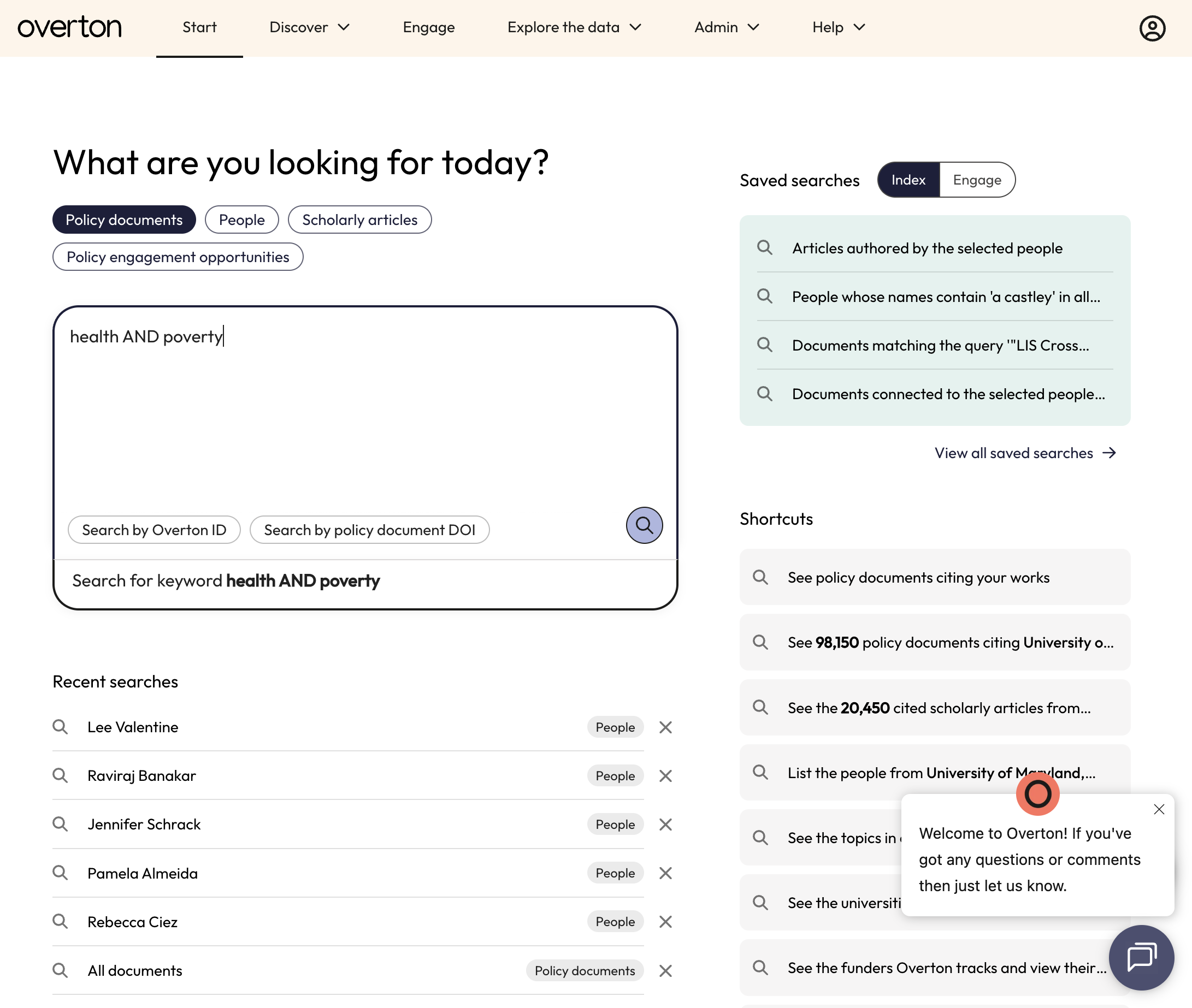1192x1008 pixels.
Task: Expand the Explore the data dropdown
Action: 575,27
